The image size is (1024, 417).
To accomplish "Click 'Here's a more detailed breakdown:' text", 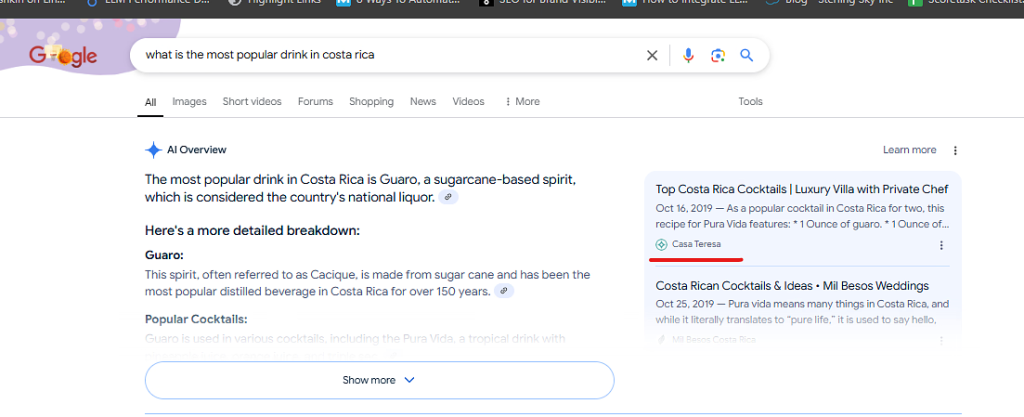I will click(x=252, y=230).
